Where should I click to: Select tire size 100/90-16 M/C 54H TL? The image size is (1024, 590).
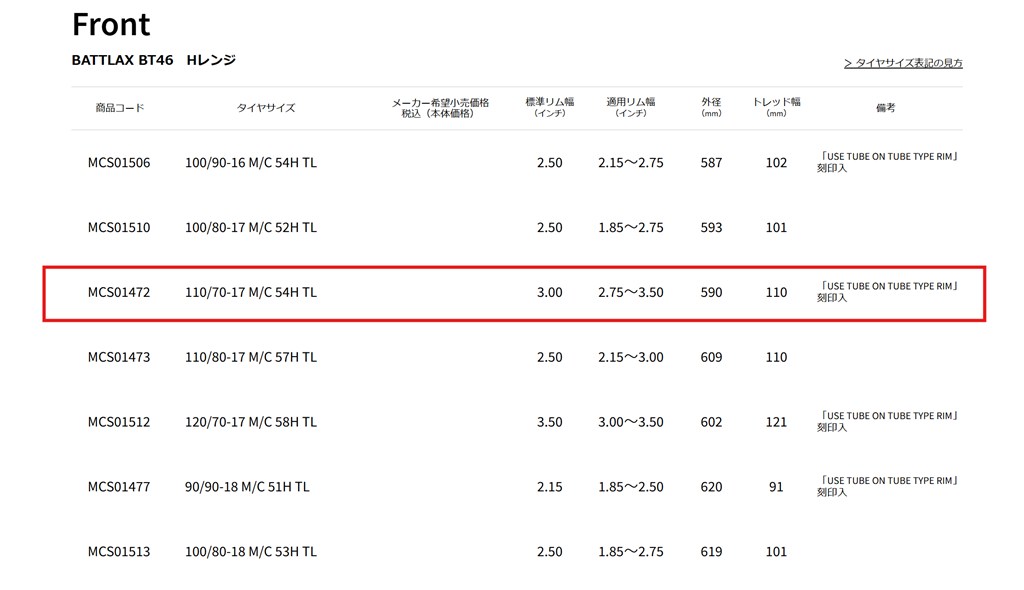[251, 163]
